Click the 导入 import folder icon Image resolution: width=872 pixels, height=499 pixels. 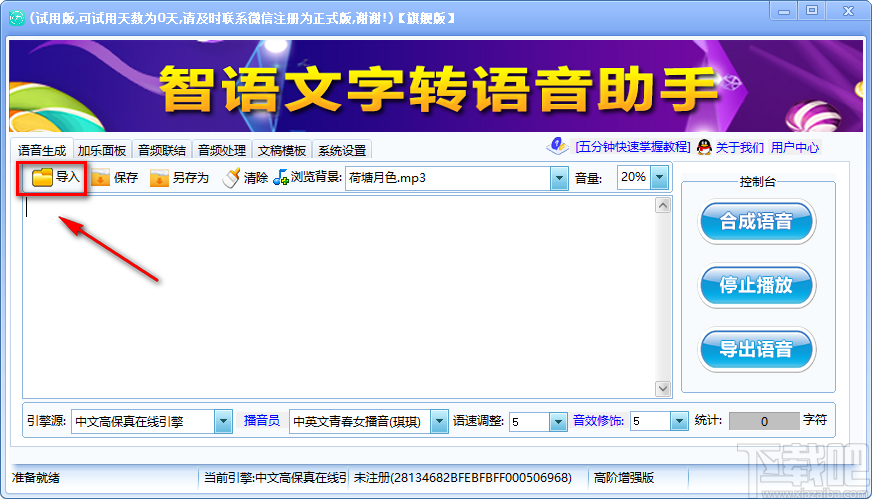coord(42,177)
